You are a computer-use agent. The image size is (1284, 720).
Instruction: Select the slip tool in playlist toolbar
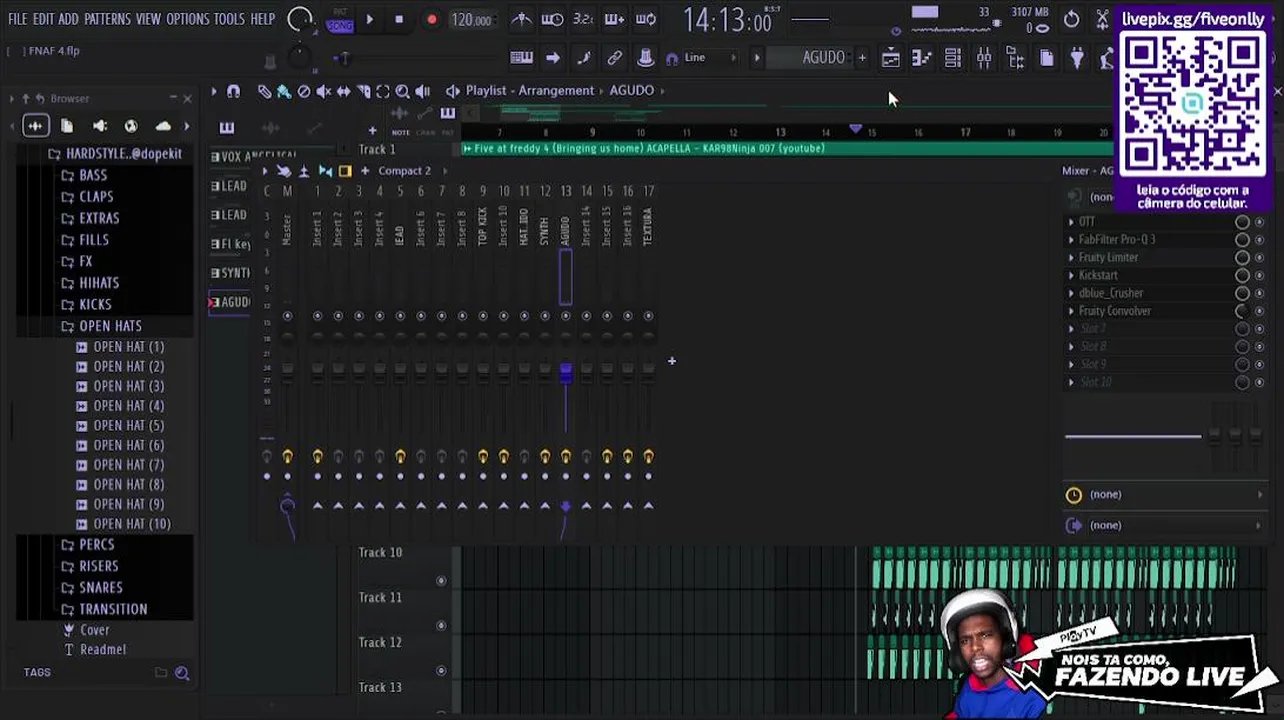[x=343, y=91]
